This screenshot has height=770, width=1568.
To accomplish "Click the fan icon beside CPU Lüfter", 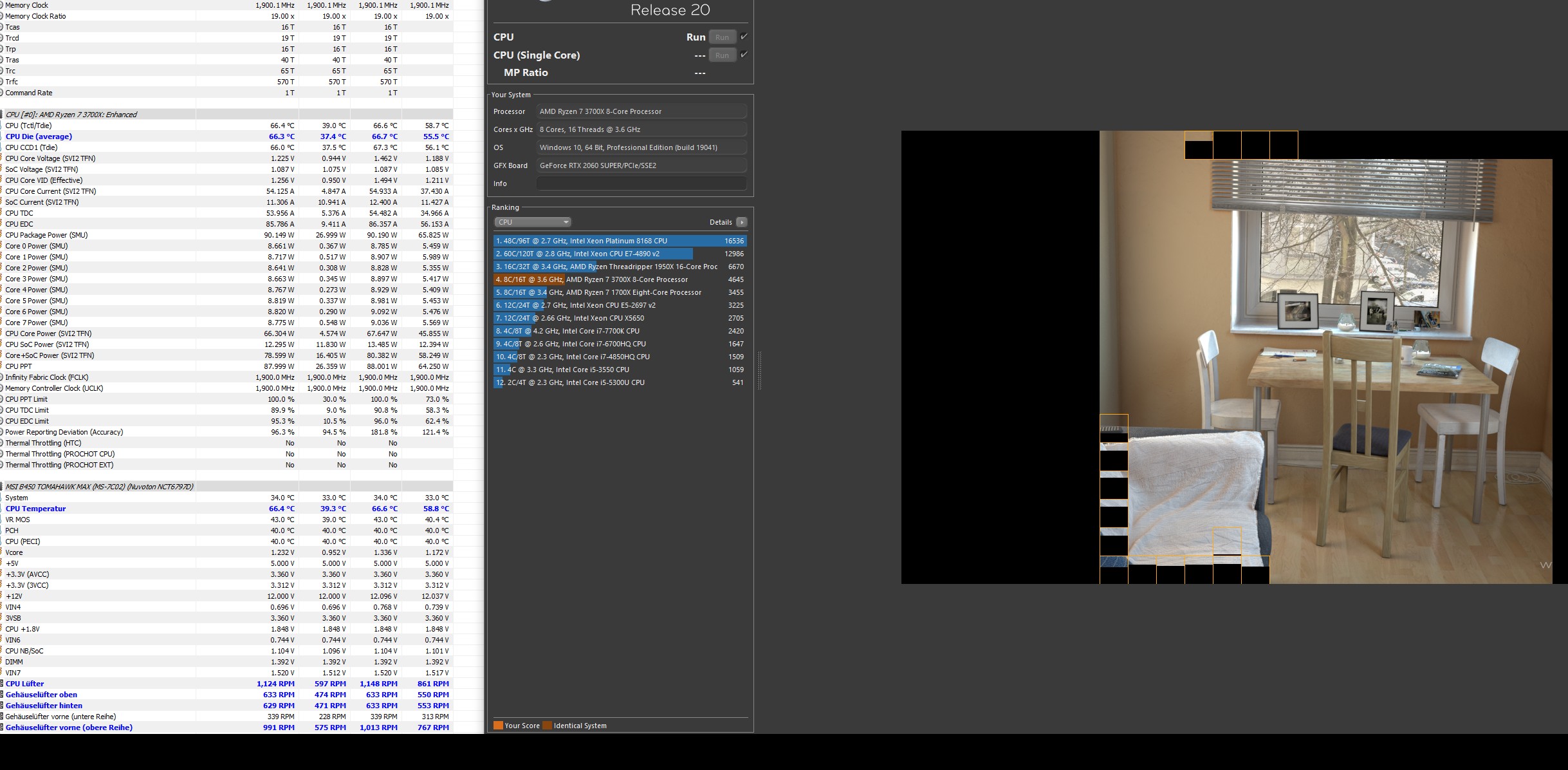I will pyautogui.click(x=2, y=684).
